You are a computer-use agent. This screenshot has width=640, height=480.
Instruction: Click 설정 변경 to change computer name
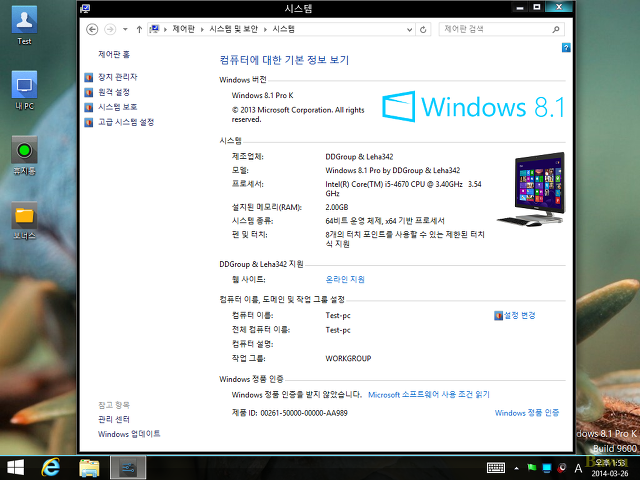pos(520,315)
